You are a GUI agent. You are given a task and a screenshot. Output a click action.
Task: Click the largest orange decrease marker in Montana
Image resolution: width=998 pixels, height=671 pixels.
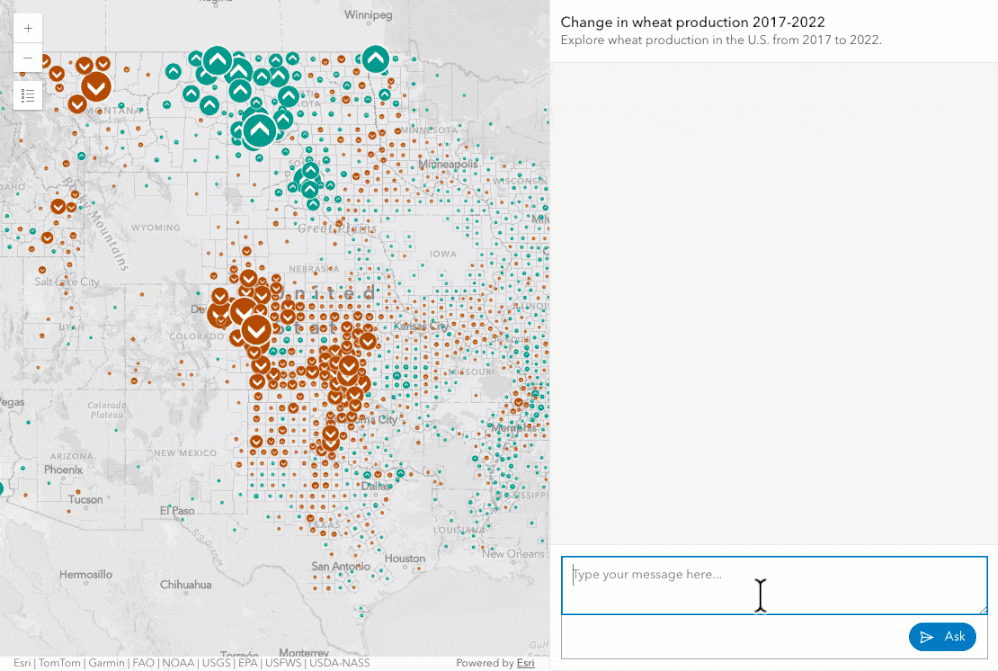[x=96, y=87]
